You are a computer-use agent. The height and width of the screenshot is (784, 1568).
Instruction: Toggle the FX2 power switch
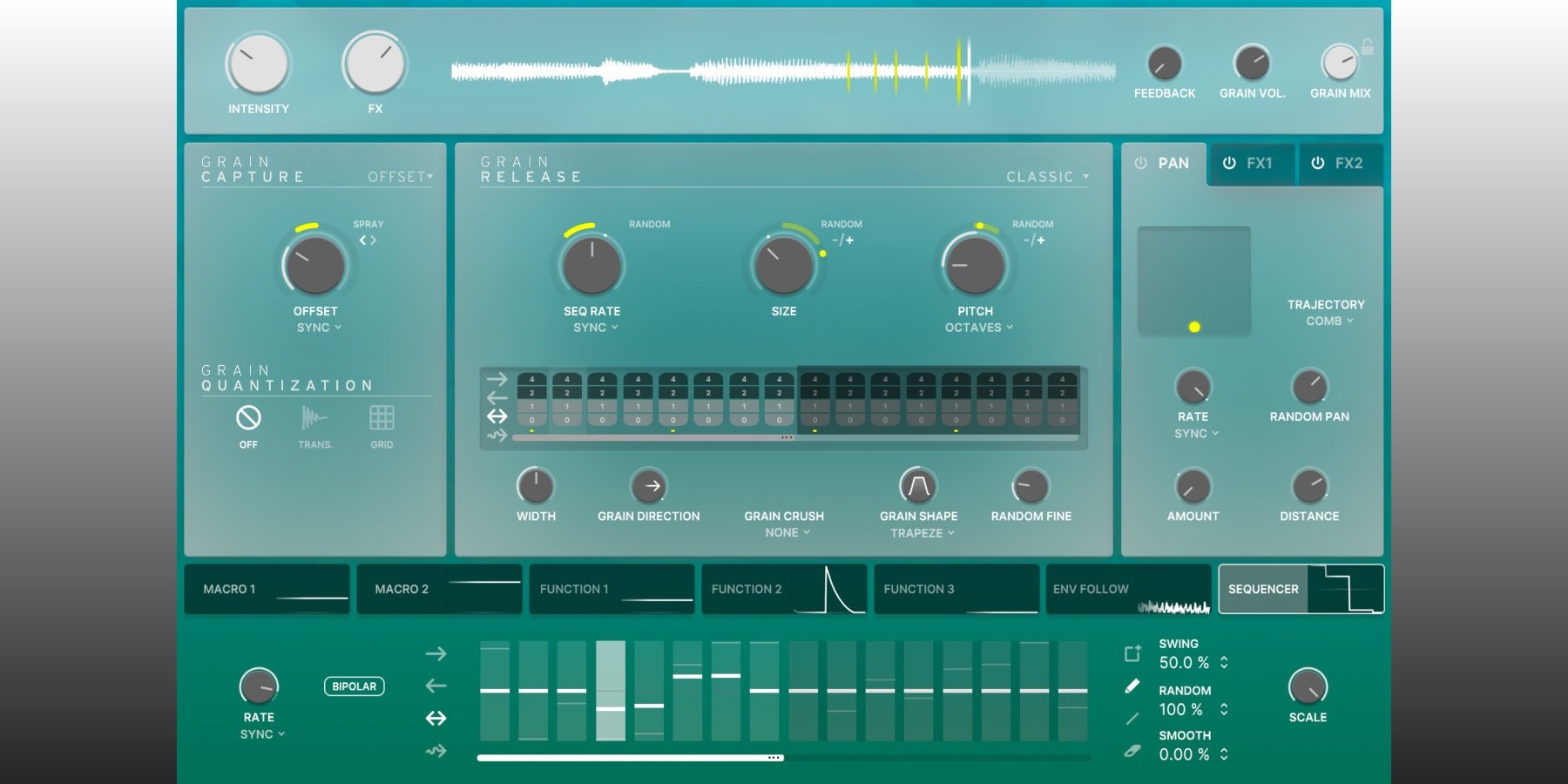pyautogui.click(x=1318, y=162)
